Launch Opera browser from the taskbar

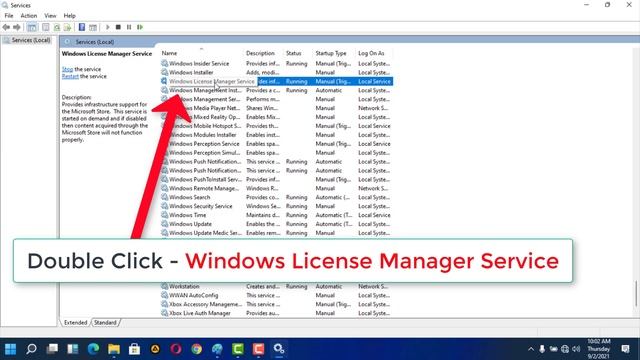pyautogui.click(x=176, y=349)
